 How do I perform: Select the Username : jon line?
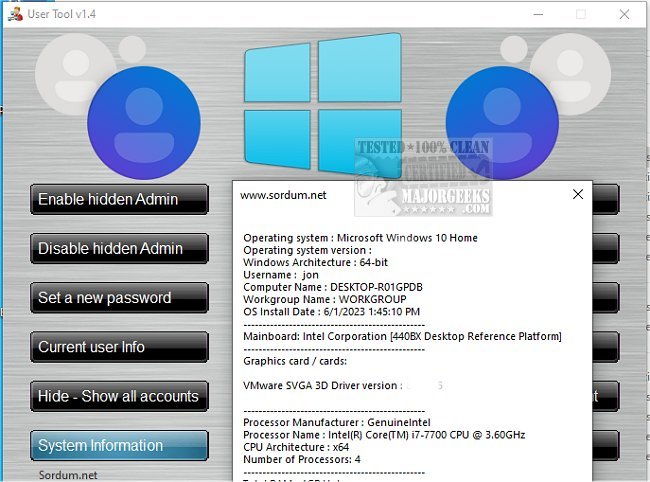pyautogui.click(x=281, y=275)
